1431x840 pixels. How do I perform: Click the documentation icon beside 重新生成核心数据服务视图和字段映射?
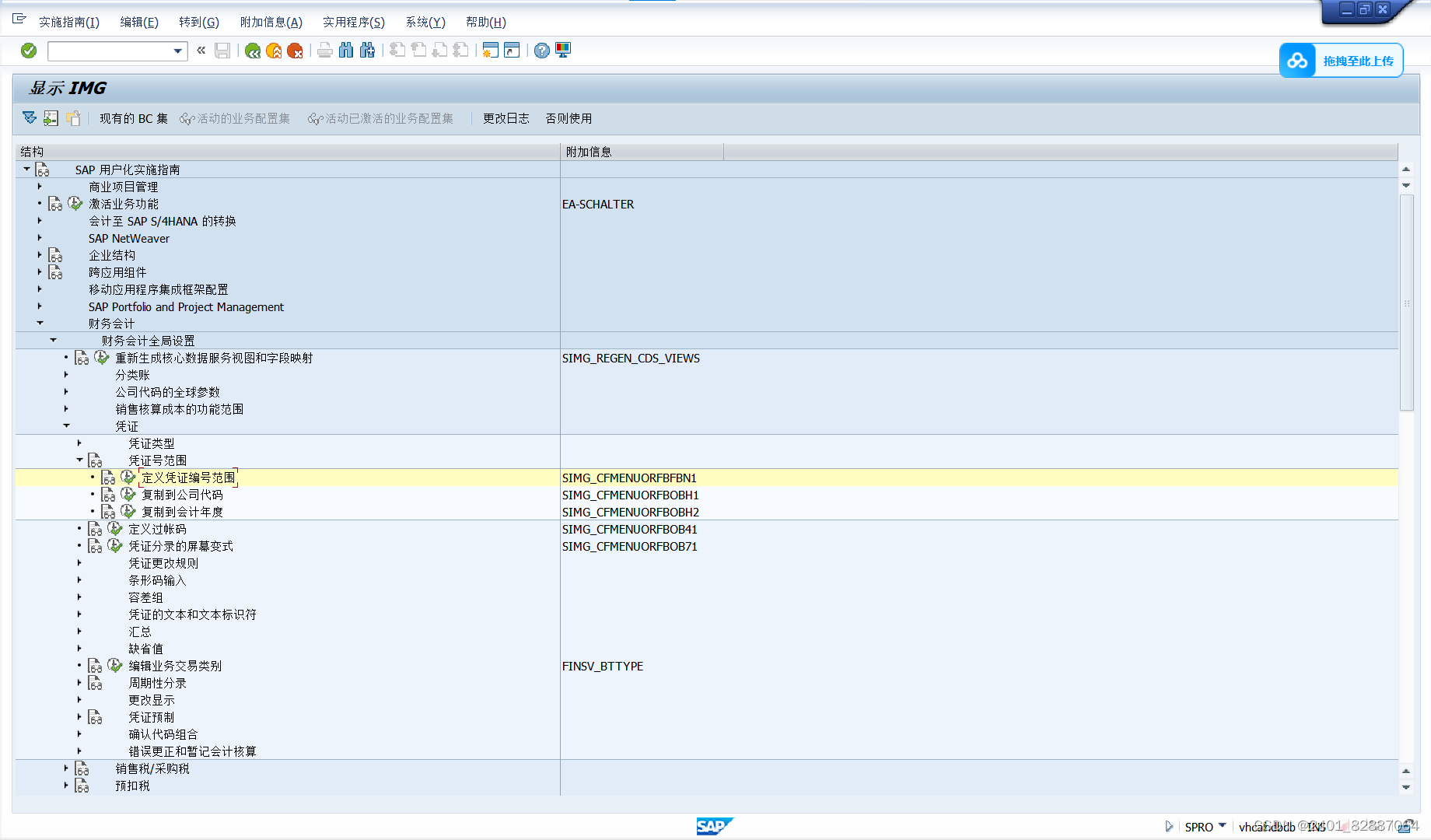82,357
